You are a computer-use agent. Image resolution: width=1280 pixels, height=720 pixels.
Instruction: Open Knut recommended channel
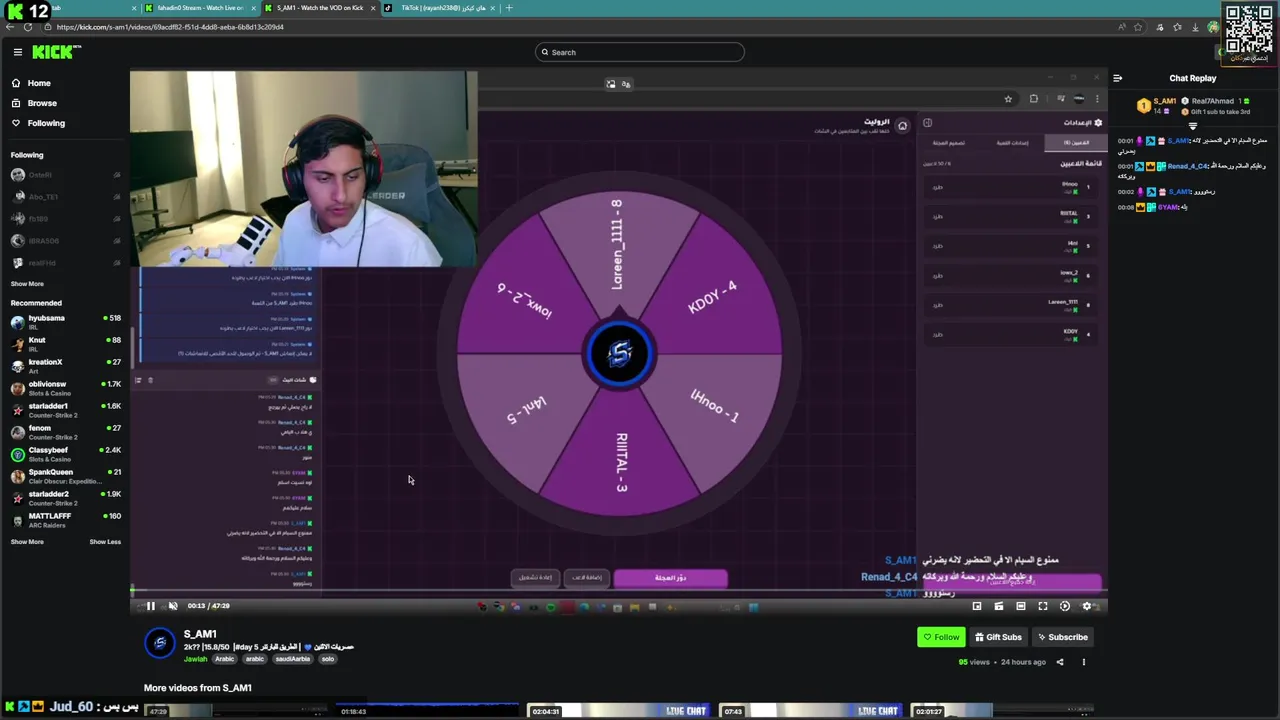point(66,344)
